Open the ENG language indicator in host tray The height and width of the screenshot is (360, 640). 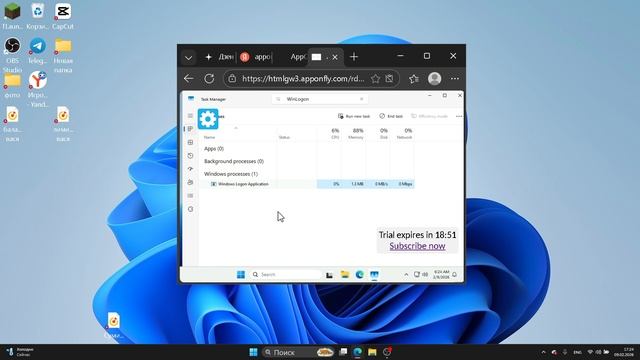coord(578,352)
